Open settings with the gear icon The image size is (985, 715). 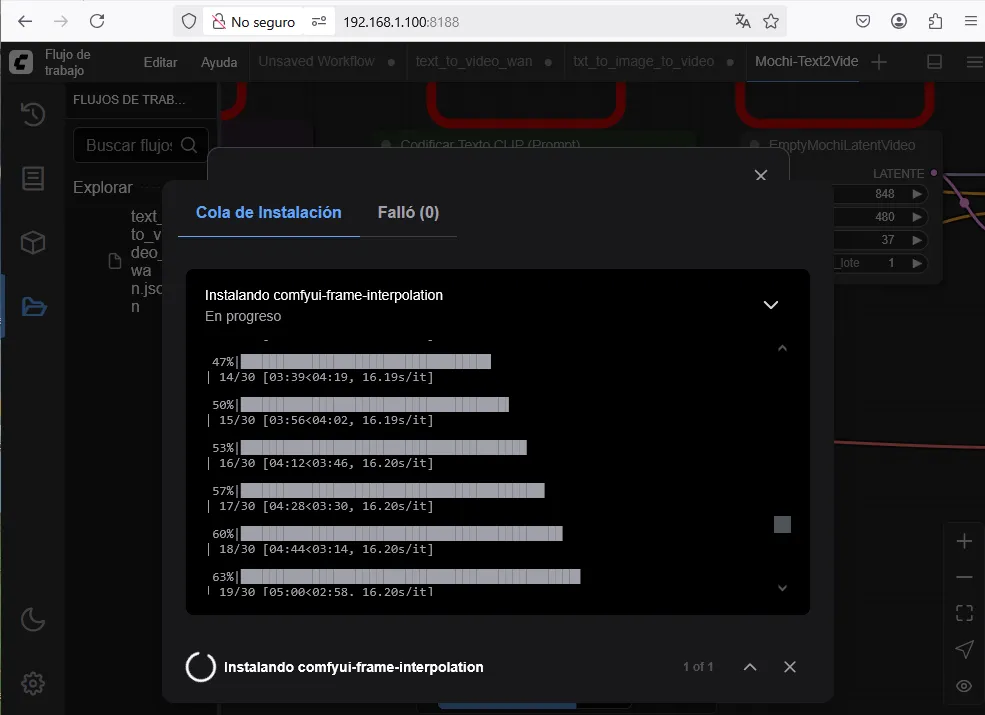pos(33,683)
